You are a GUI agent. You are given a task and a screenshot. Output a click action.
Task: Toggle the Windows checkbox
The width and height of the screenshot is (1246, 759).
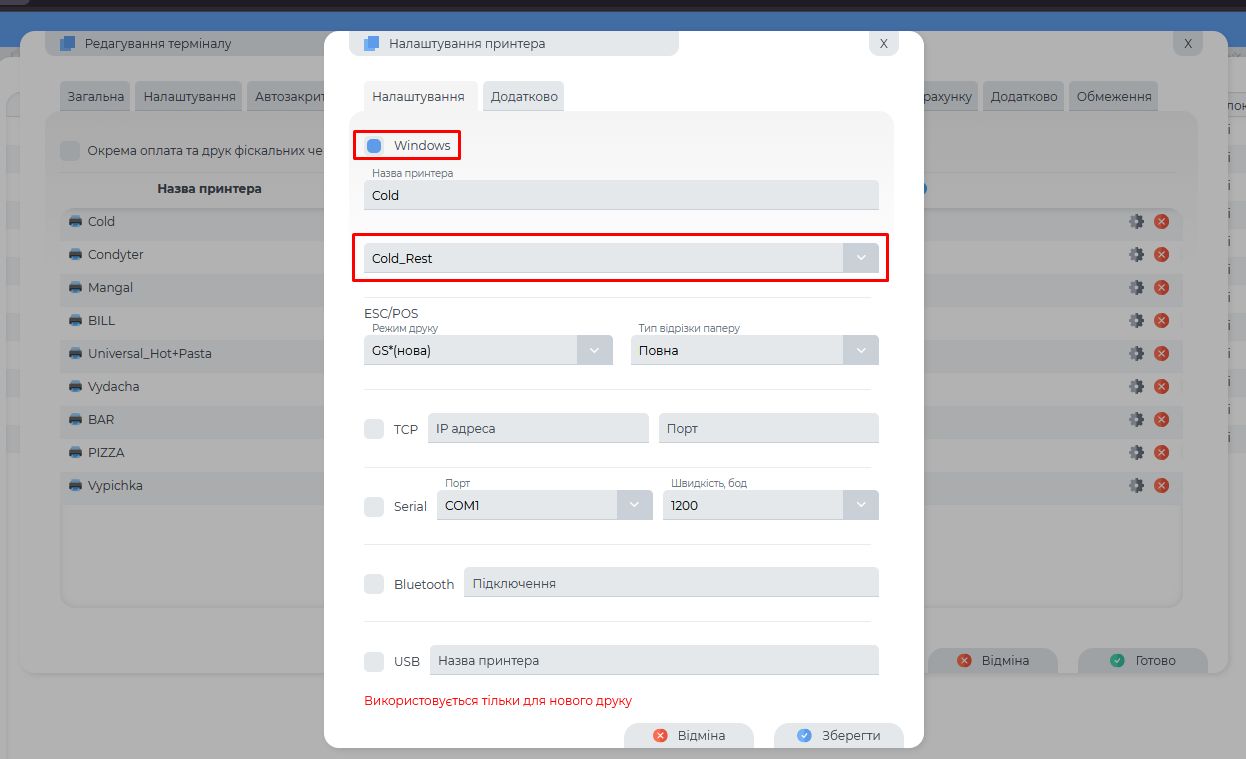[374, 146]
